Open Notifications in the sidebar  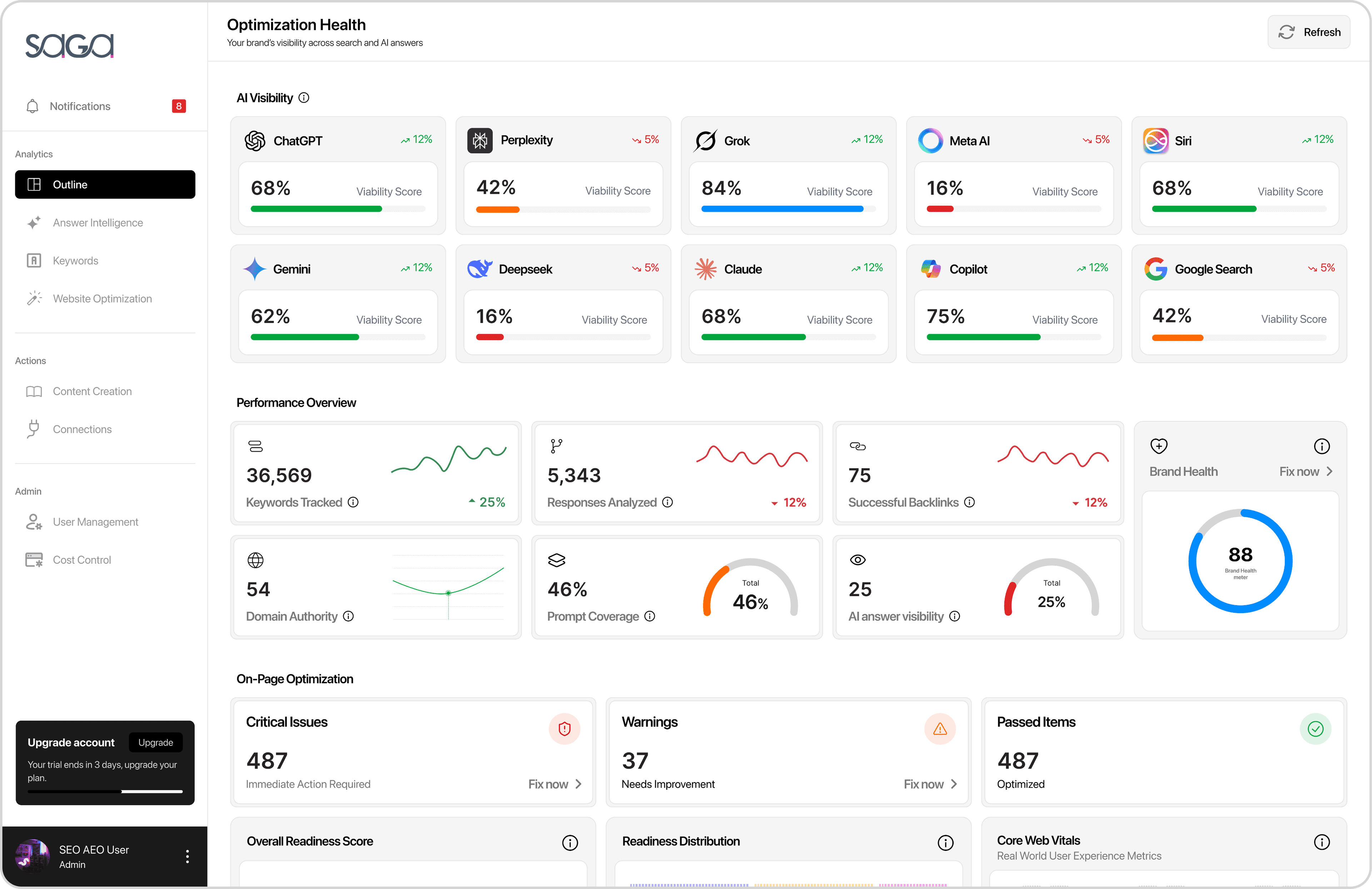(x=105, y=106)
